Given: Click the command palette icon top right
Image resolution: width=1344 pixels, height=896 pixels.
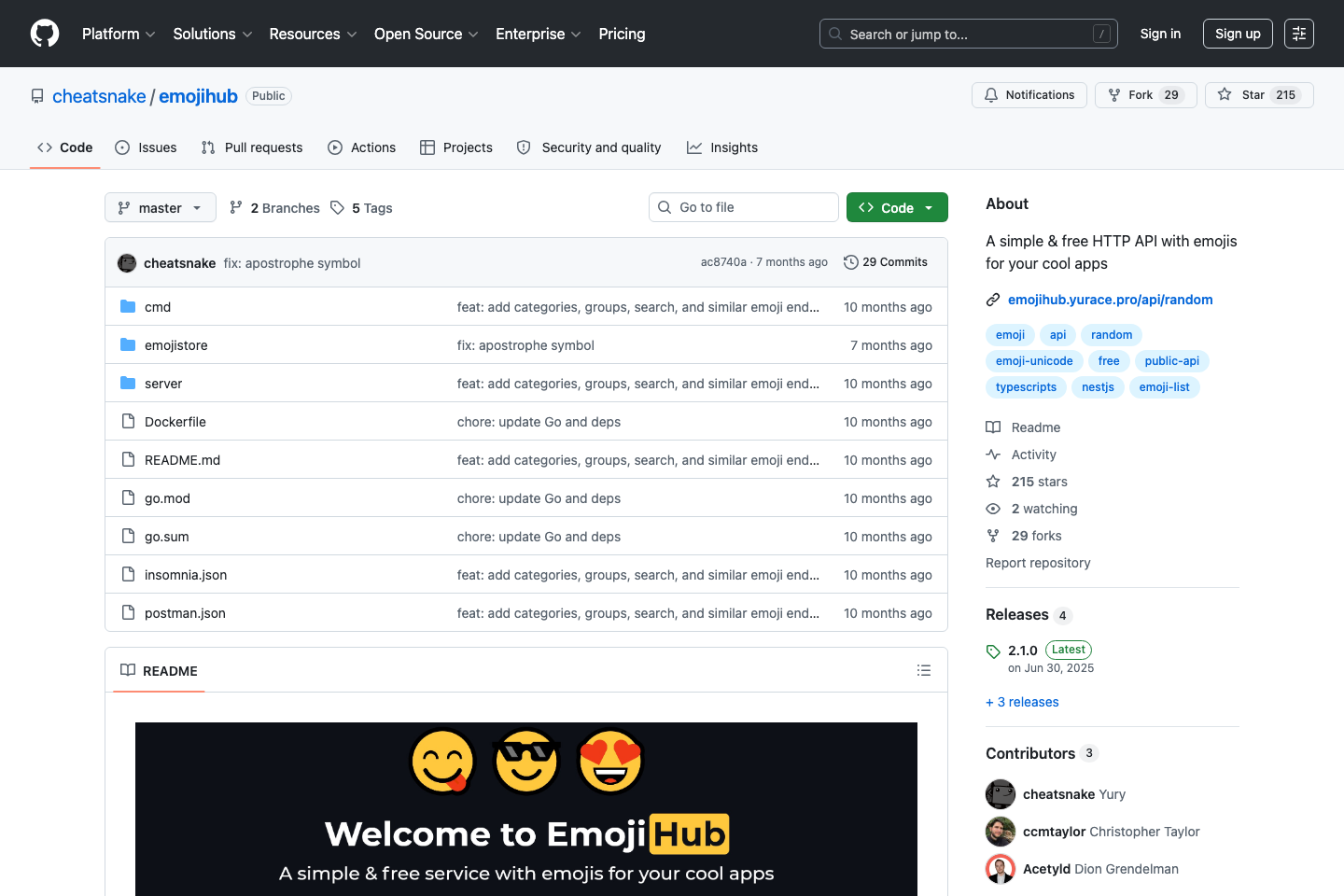Looking at the screenshot, I should point(1298,34).
